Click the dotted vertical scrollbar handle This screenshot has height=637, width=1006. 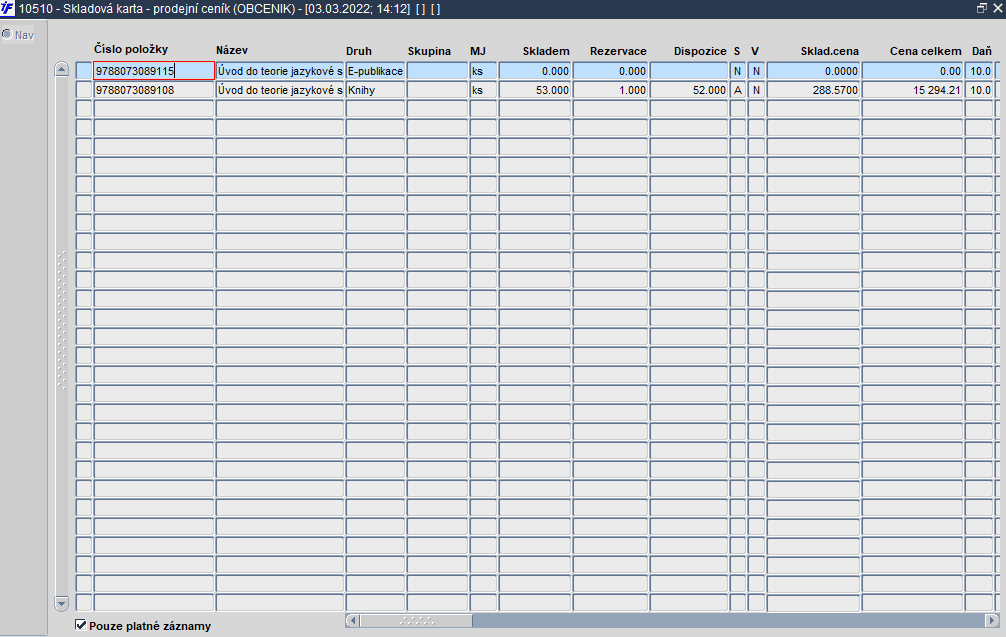pos(62,321)
